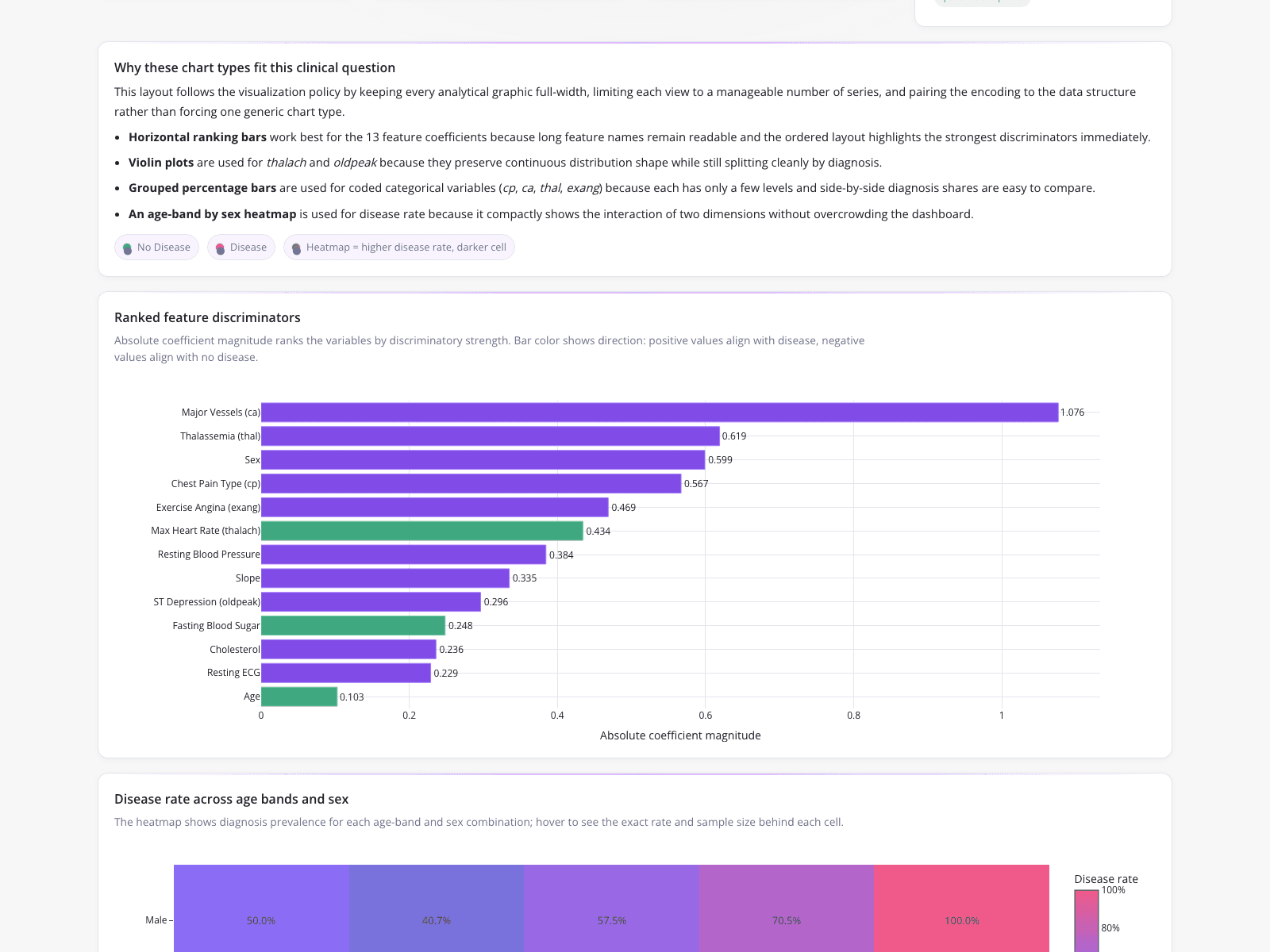Click the Disease rate across age bands heading
The height and width of the screenshot is (952, 1270).
[232, 800]
